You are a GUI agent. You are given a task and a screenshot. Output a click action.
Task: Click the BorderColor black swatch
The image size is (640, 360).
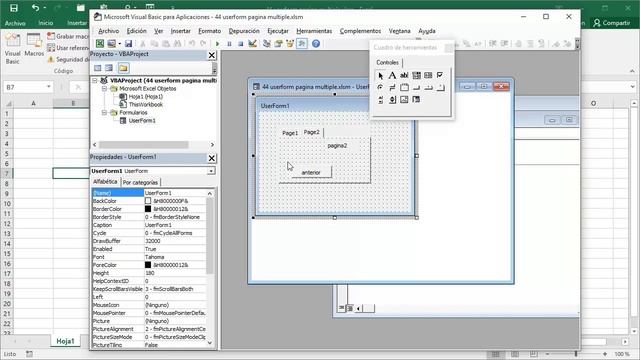coord(148,209)
